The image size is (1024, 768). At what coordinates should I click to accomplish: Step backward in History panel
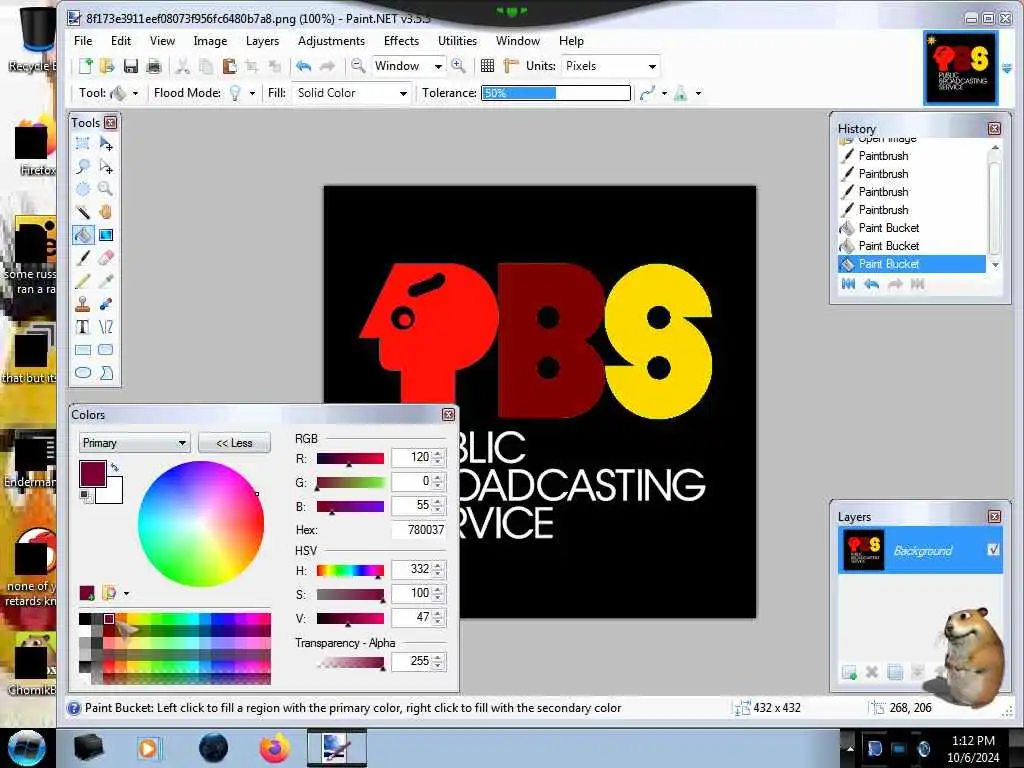(x=871, y=284)
